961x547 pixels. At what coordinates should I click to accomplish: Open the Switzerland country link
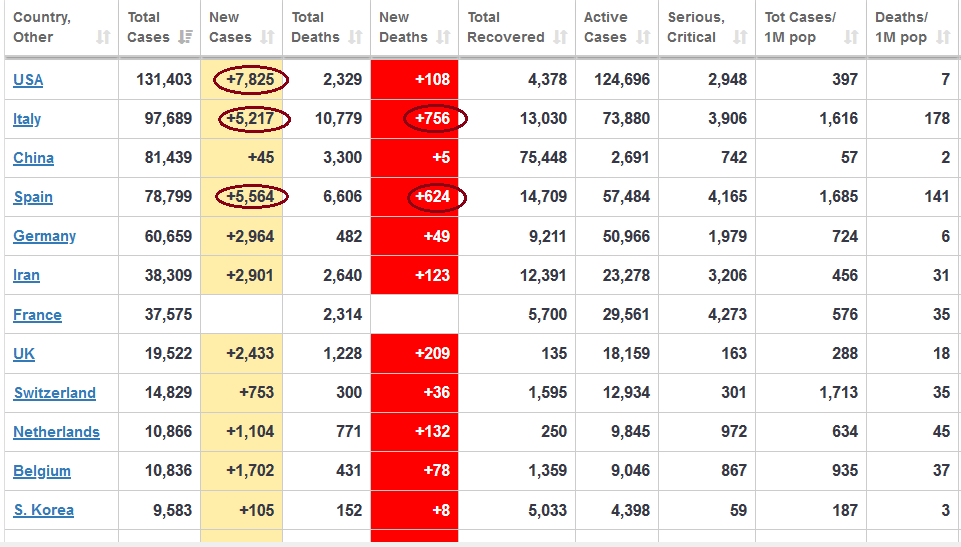coord(55,393)
